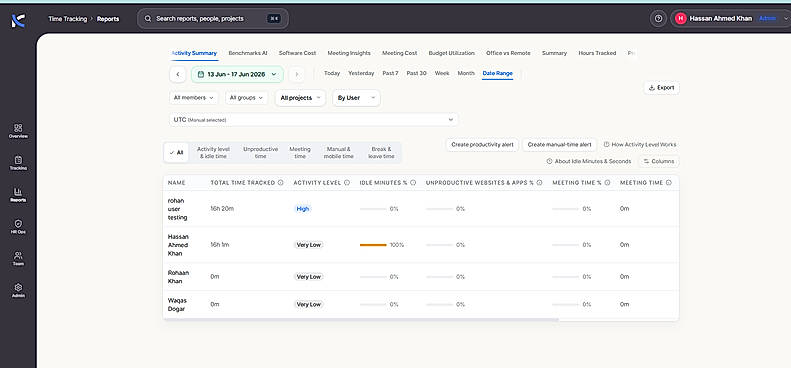
Task: Expand the All members dropdown
Action: [x=194, y=98]
